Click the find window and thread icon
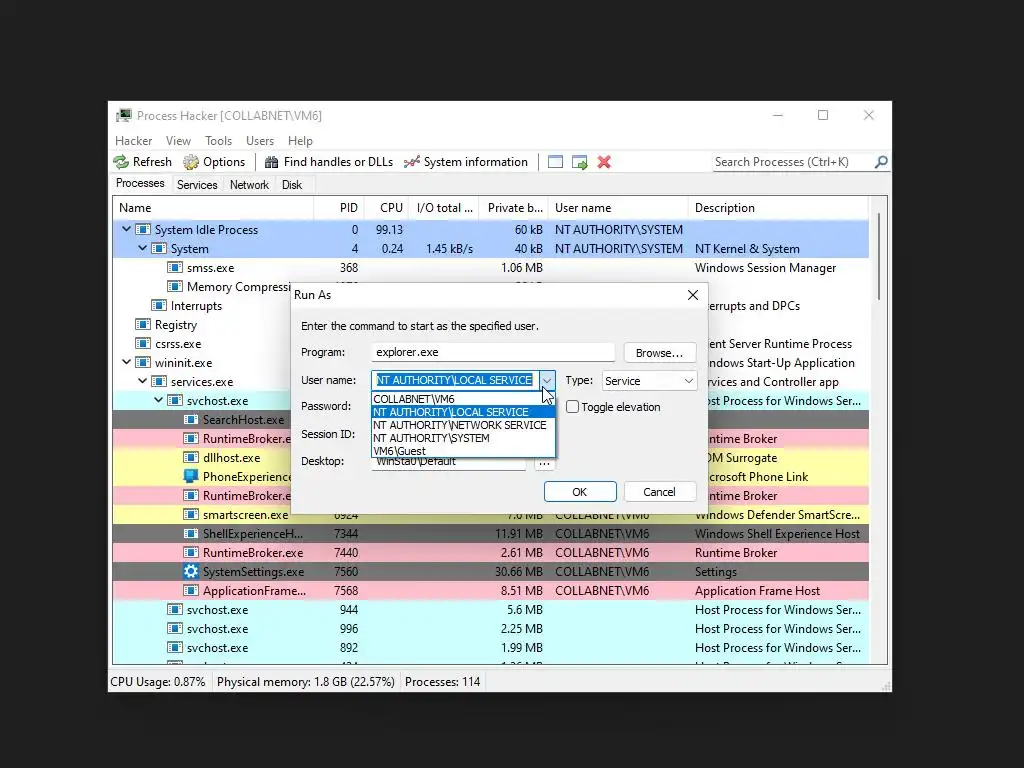 pyautogui.click(x=579, y=162)
